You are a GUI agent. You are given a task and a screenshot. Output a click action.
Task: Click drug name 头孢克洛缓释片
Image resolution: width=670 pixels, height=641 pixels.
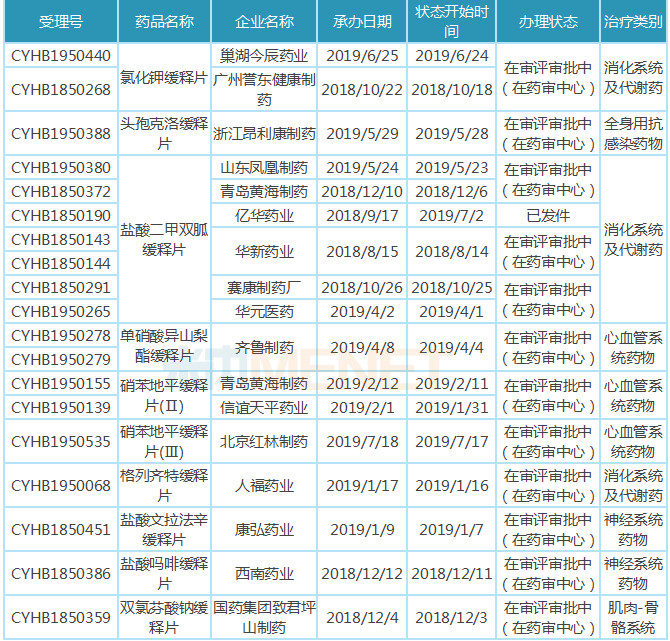coord(164,134)
